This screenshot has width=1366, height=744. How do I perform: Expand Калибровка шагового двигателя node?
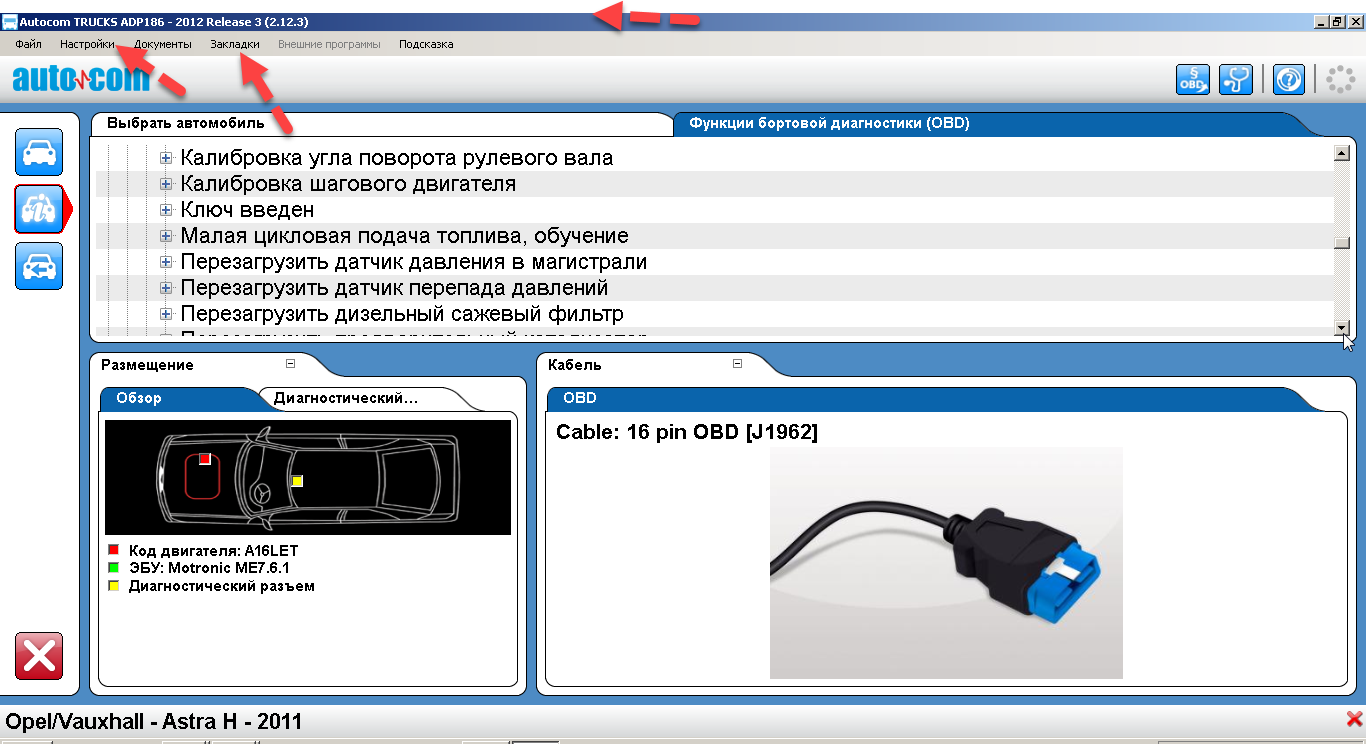tap(166, 184)
